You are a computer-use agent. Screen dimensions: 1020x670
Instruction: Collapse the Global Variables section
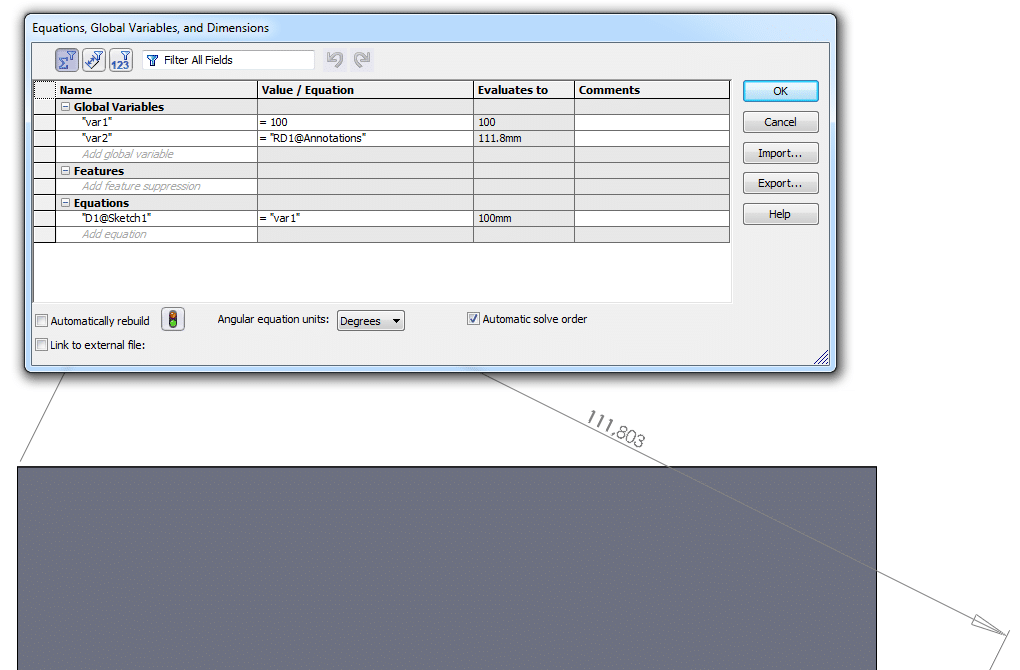[66, 107]
